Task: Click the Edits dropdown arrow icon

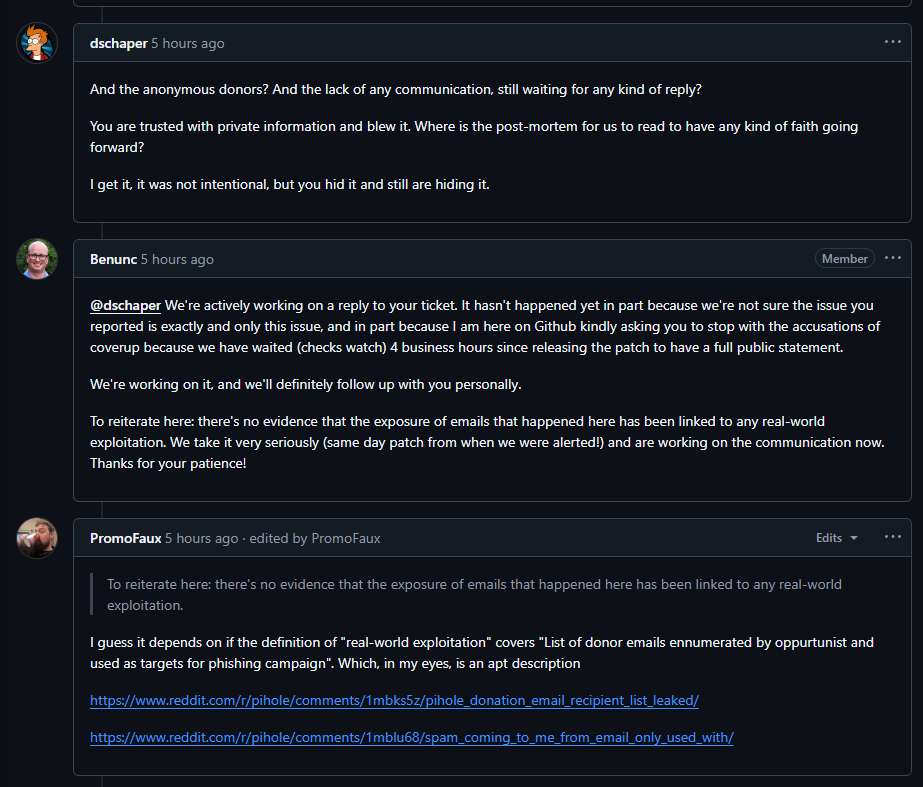Action: coord(854,538)
